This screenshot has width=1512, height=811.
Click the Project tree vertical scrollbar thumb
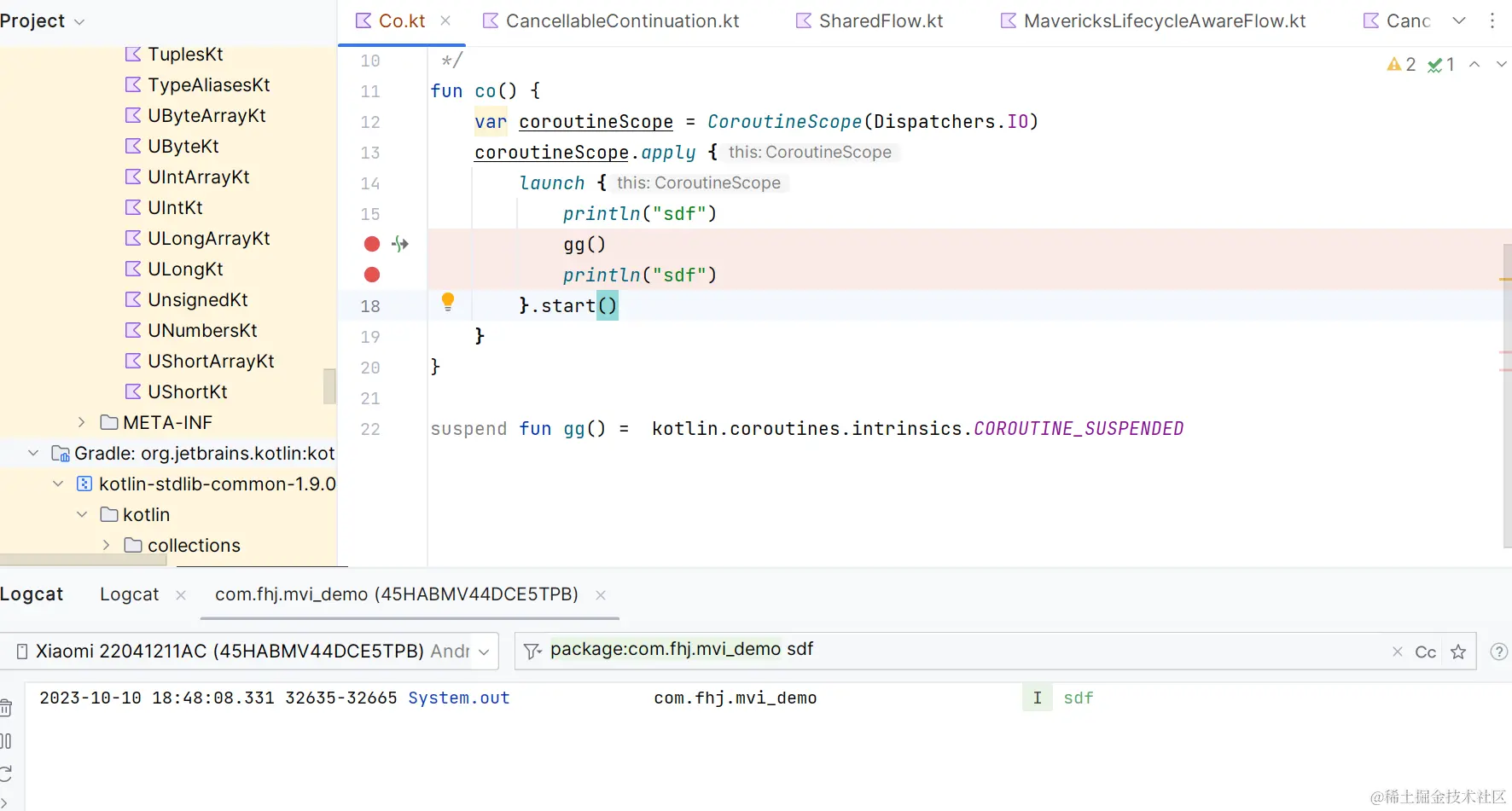click(x=329, y=385)
